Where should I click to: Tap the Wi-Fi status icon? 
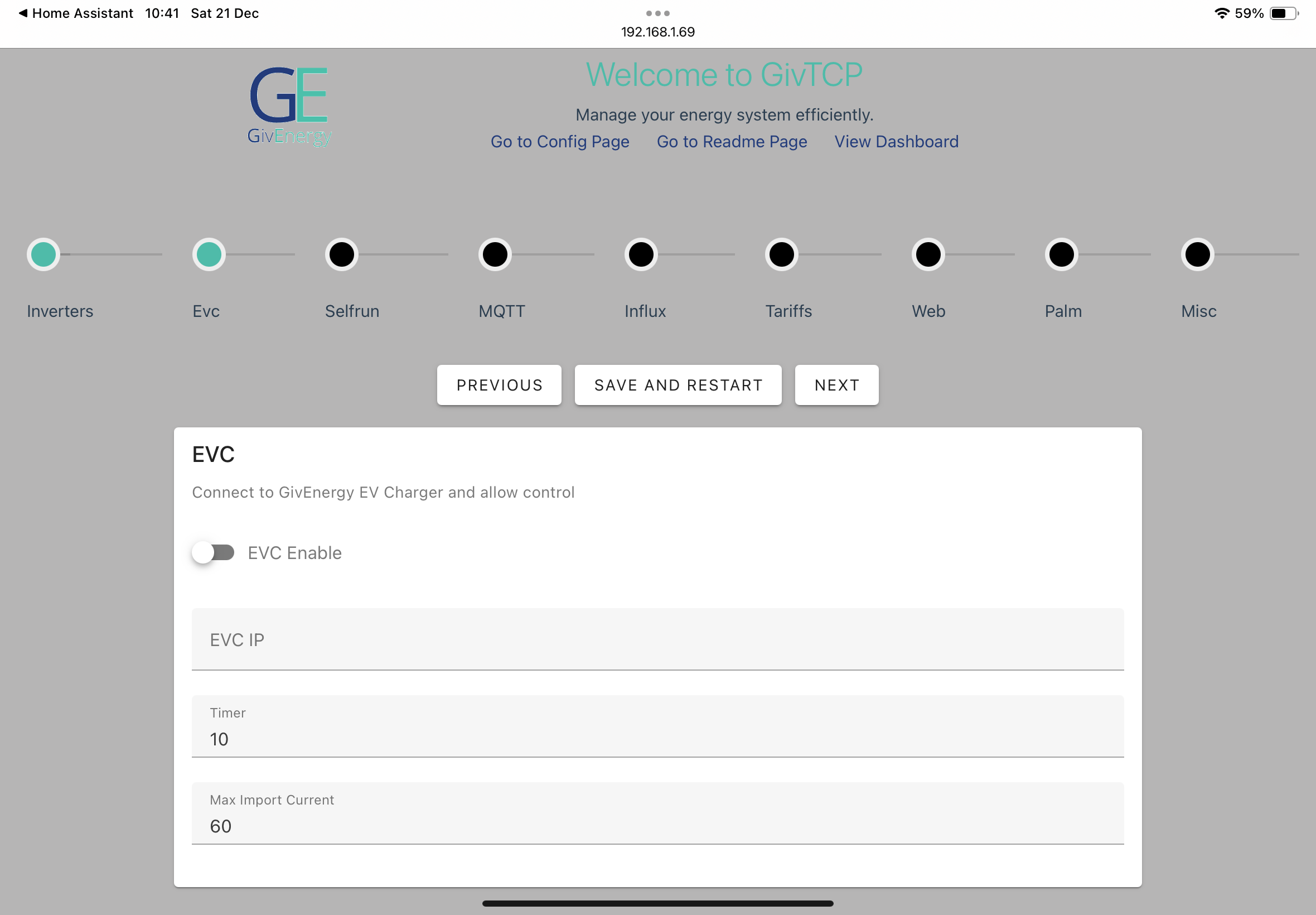point(1221,13)
